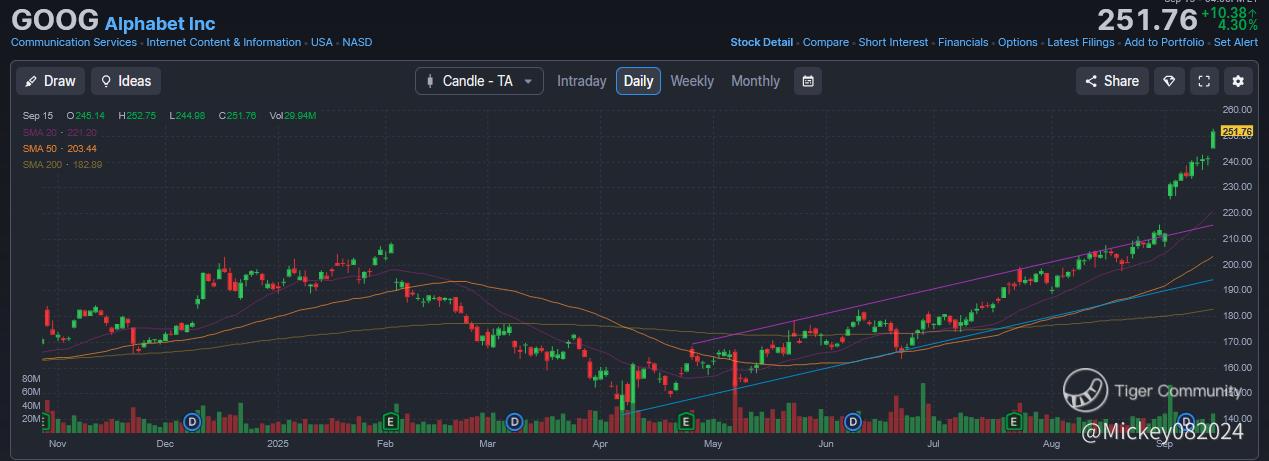
Task: Click the large 251.76 last price
Action: tap(1147, 20)
